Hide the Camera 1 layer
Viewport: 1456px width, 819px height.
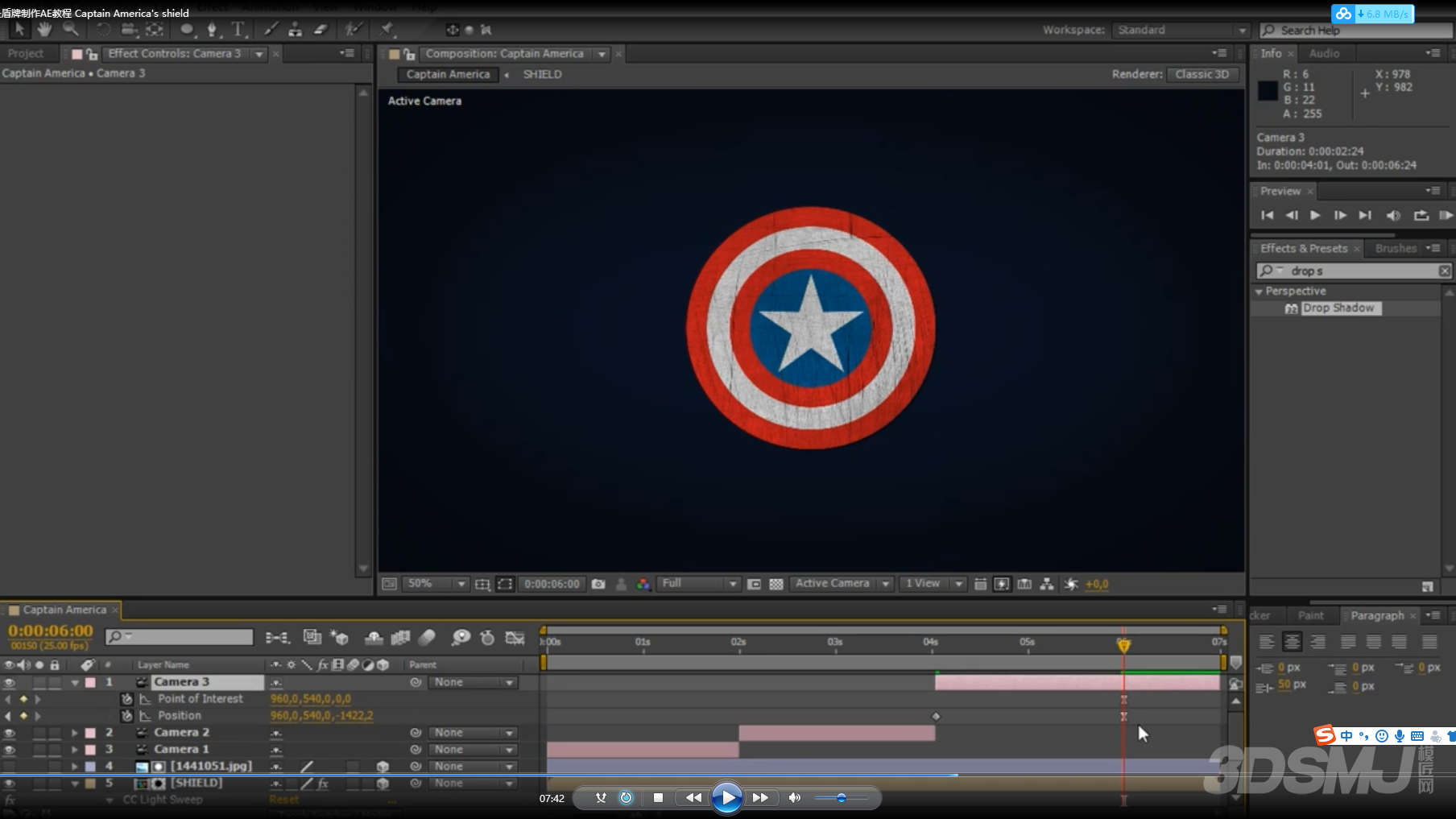click(x=9, y=750)
